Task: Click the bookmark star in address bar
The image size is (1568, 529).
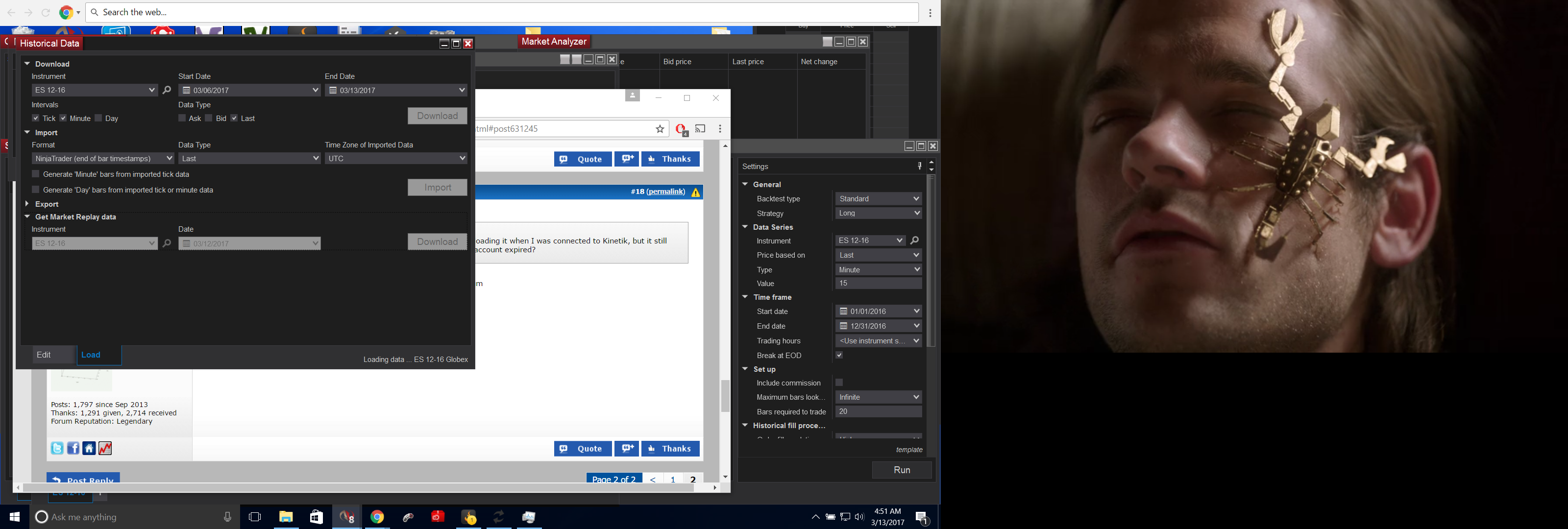Action: coord(660,129)
